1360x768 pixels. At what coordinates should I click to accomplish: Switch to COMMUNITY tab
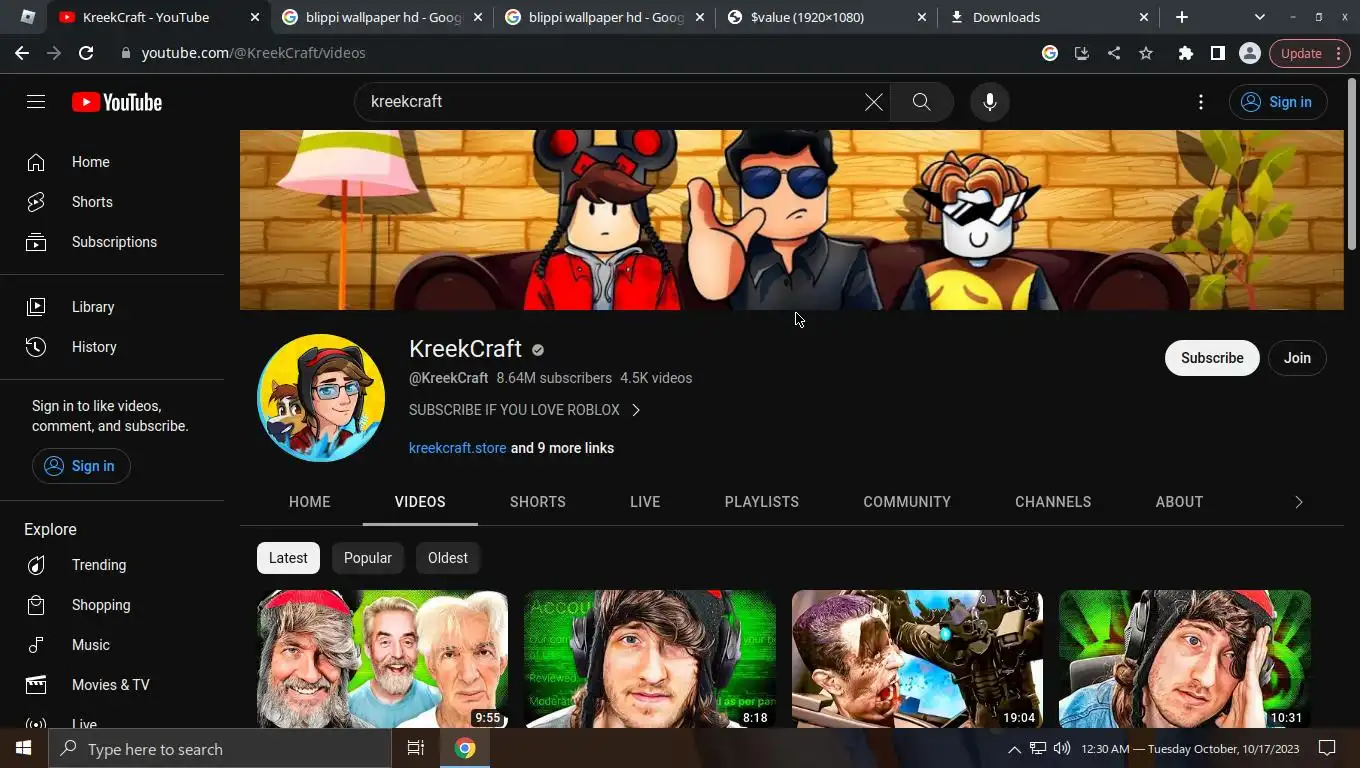907,502
